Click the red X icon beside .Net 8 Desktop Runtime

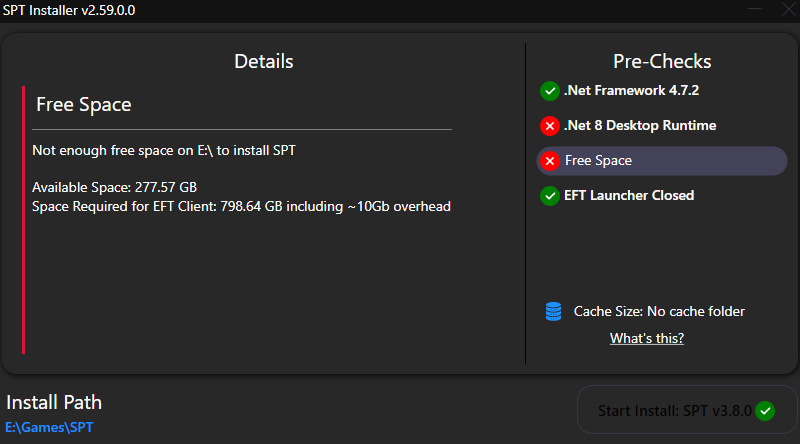click(x=549, y=126)
